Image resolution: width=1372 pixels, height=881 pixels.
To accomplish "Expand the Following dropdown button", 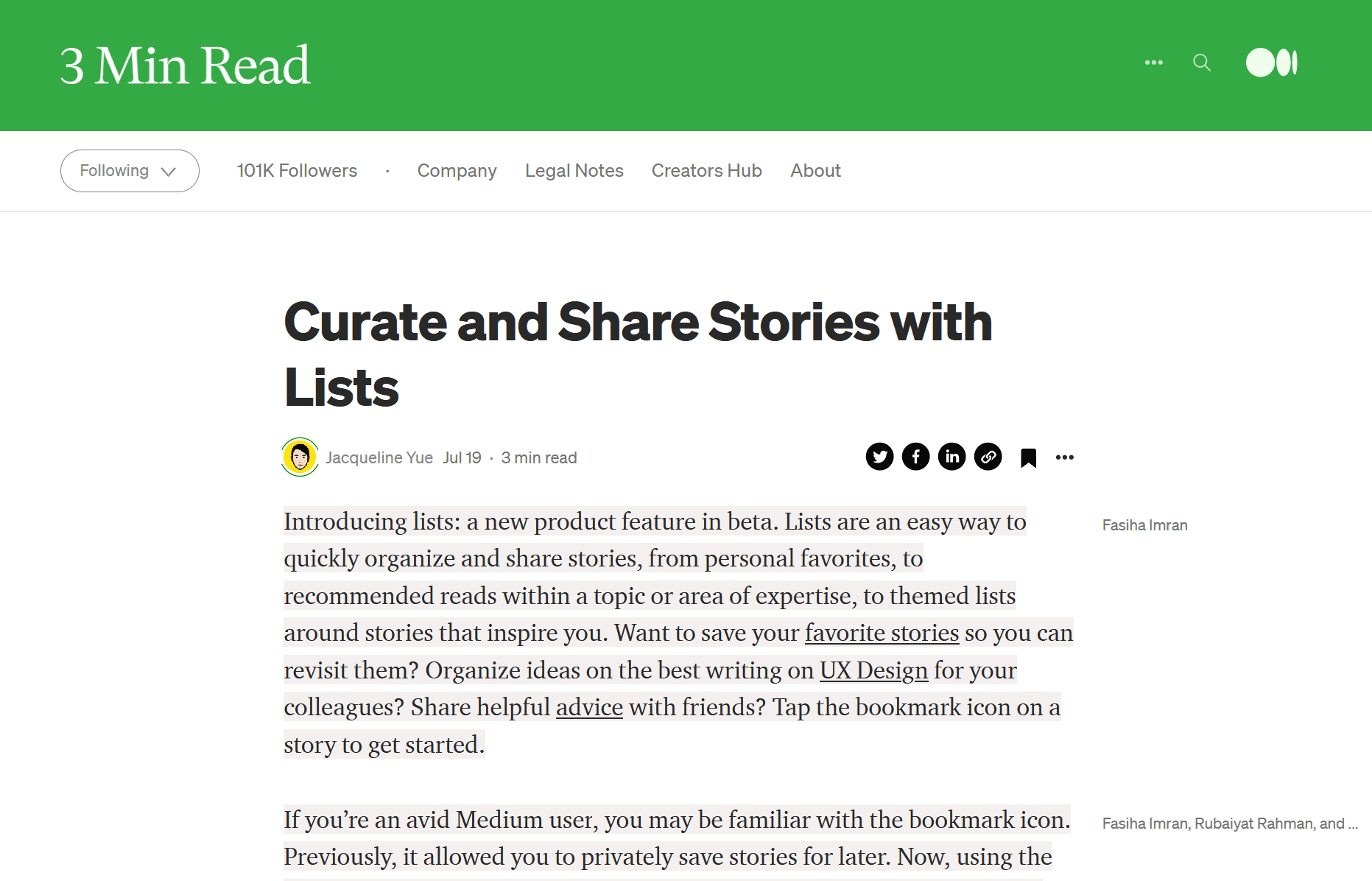I will 130,171.
